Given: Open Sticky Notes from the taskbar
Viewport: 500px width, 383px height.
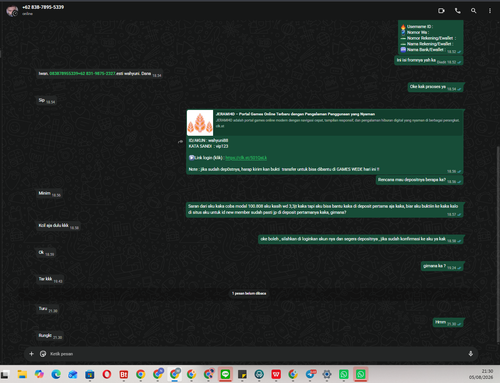Looking at the screenshot, I should click(242, 374).
